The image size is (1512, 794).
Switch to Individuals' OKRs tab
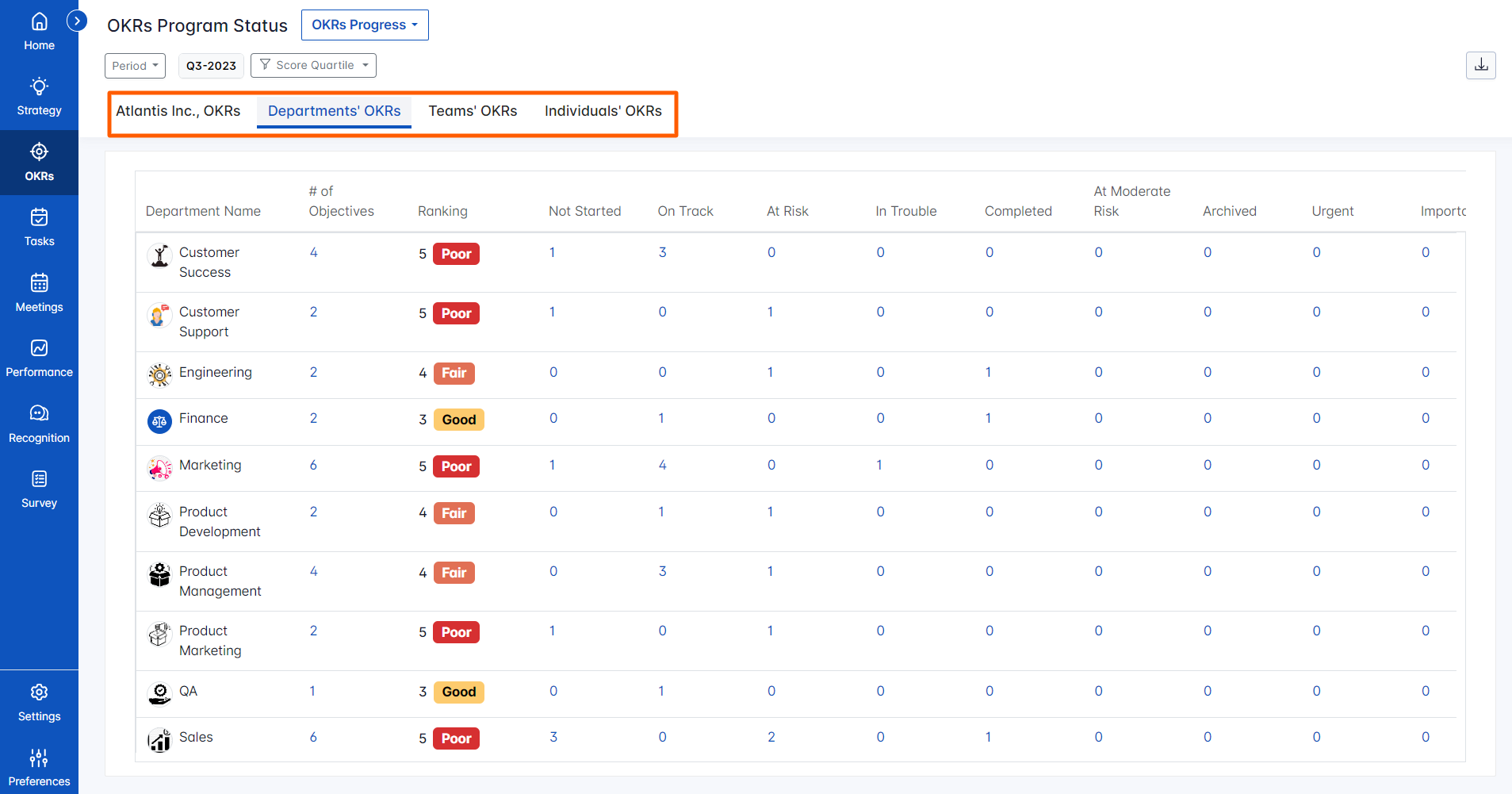(603, 111)
